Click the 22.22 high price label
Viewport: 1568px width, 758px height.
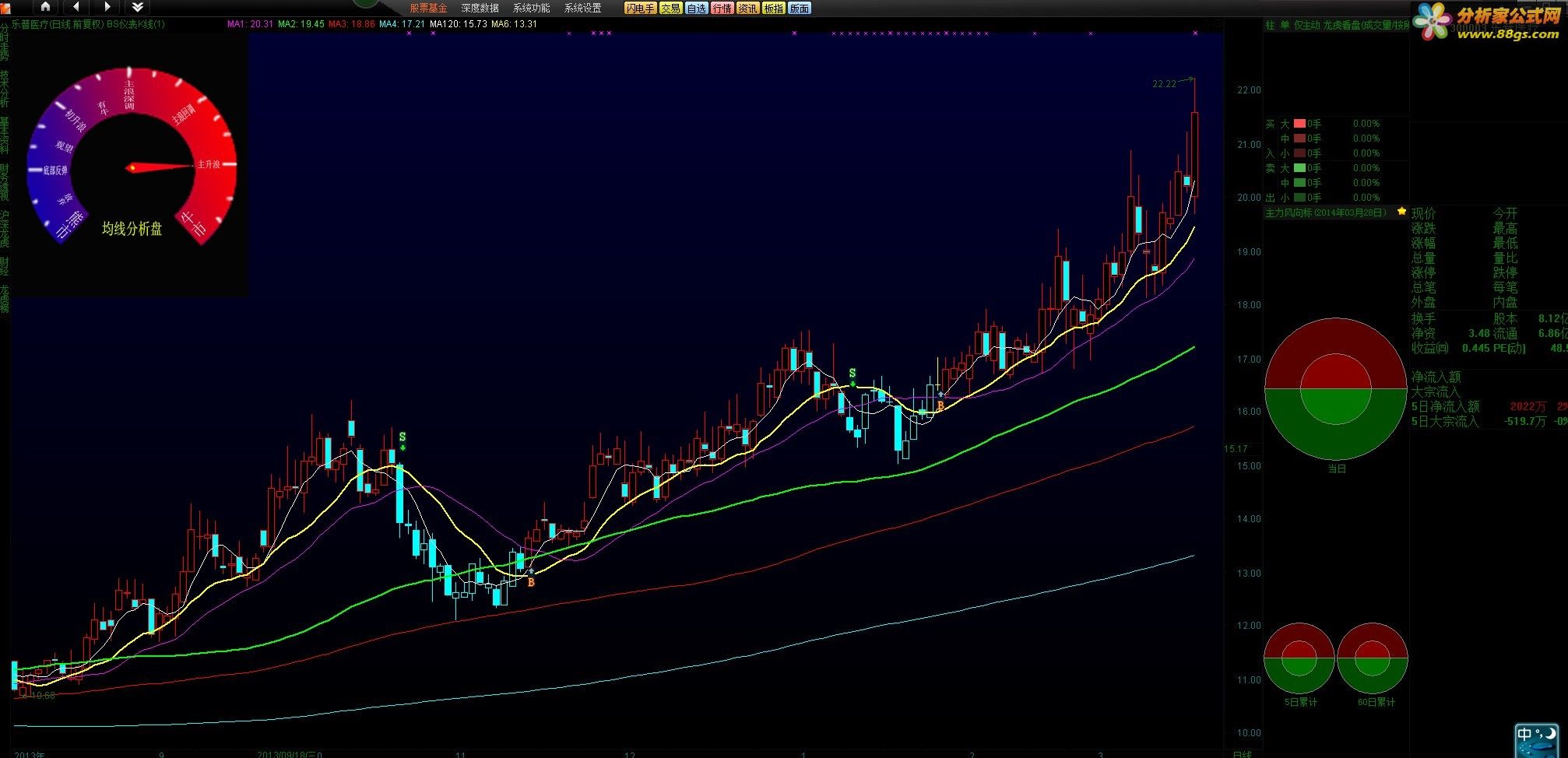(x=1164, y=84)
